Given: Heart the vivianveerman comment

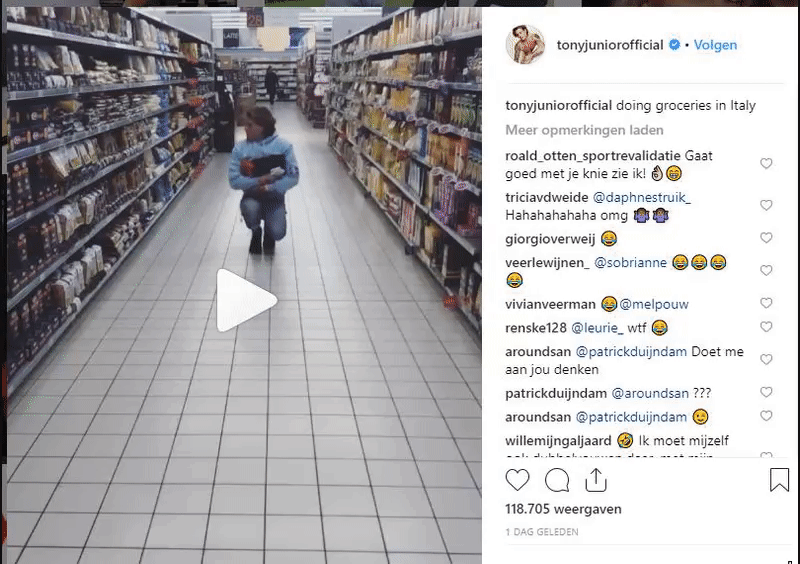Looking at the screenshot, I should pyautogui.click(x=766, y=303).
